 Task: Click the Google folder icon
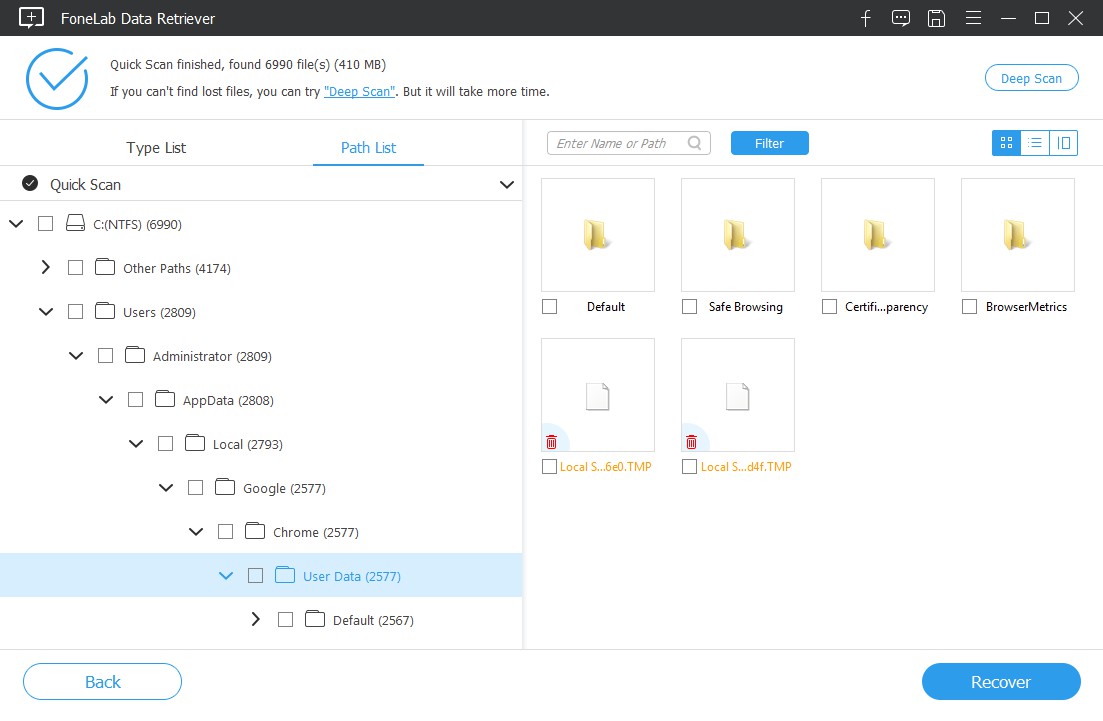point(225,487)
